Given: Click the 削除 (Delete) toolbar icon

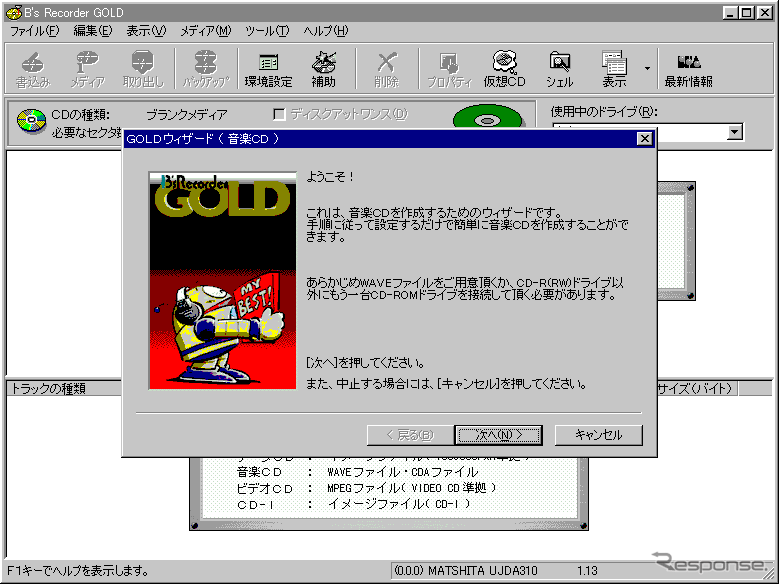Looking at the screenshot, I should point(387,70).
